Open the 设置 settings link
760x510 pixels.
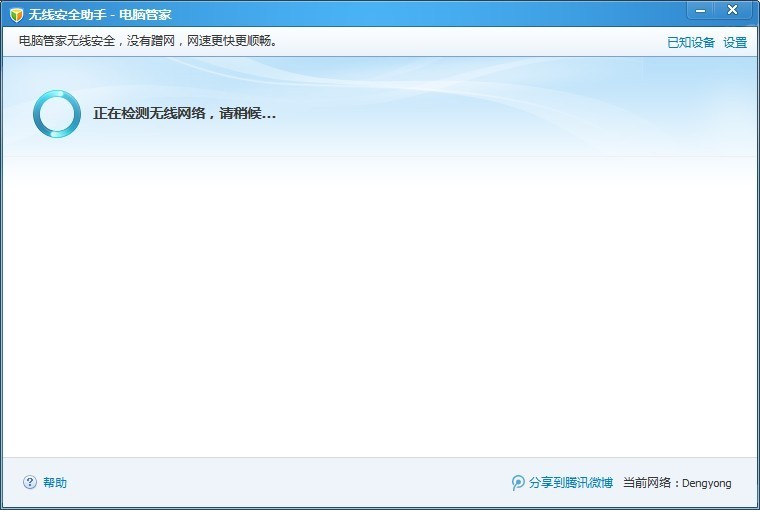tap(735, 43)
